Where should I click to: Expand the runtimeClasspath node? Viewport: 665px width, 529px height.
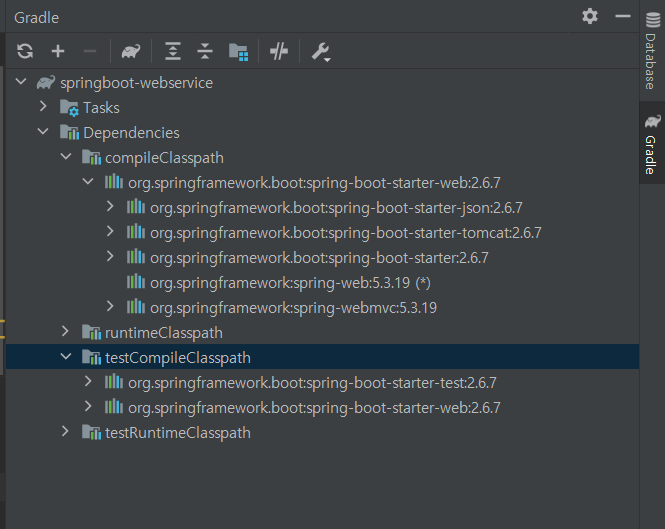coord(65,331)
